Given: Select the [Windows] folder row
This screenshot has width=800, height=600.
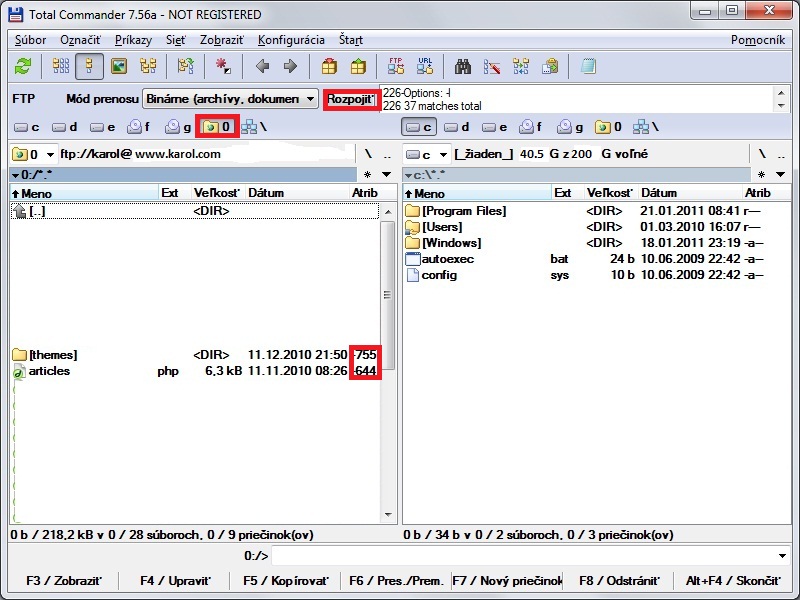Looking at the screenshot, I should coord(596,243).
